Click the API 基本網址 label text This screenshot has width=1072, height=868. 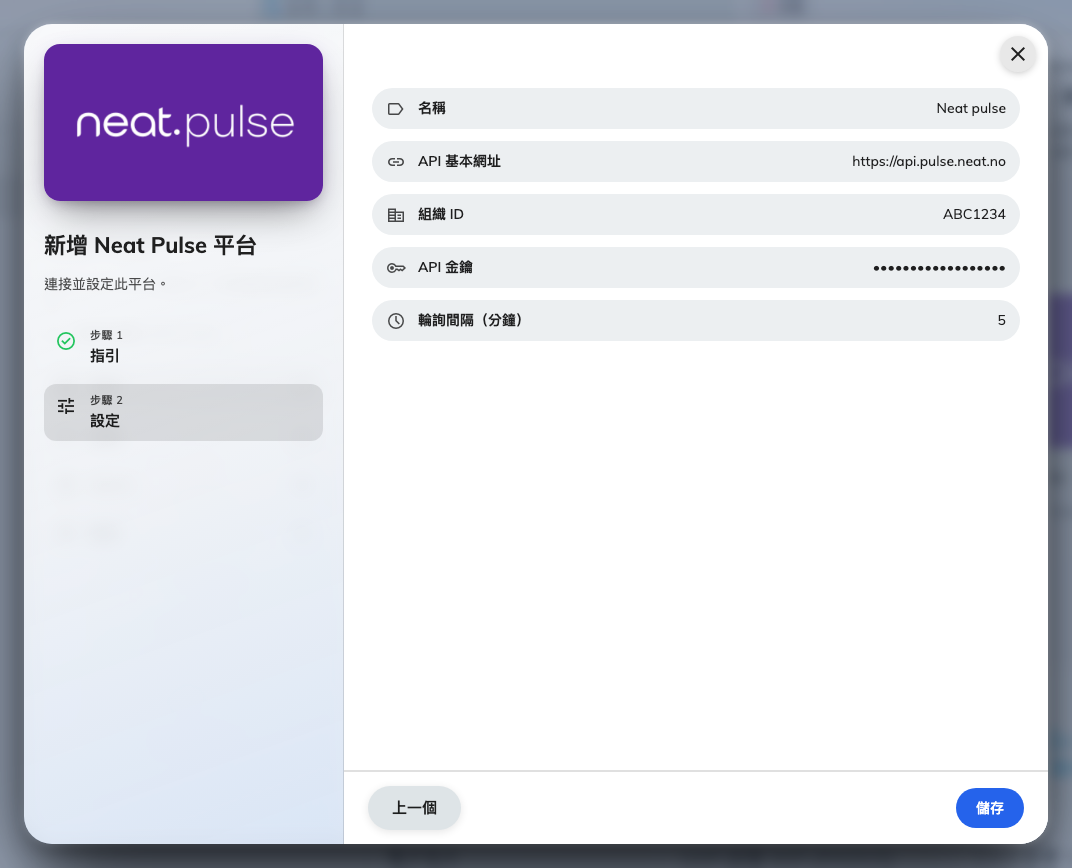459,161
